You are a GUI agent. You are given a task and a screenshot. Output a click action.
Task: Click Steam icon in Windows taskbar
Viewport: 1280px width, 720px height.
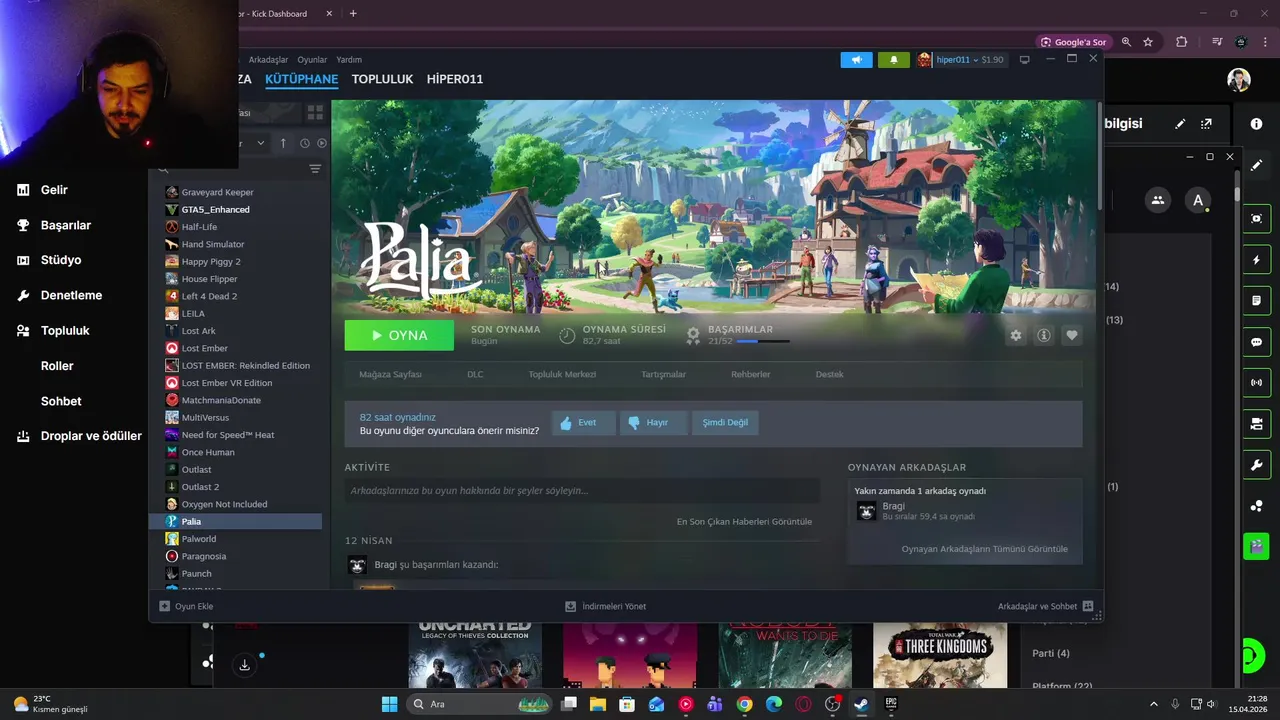tap(861, 704)
